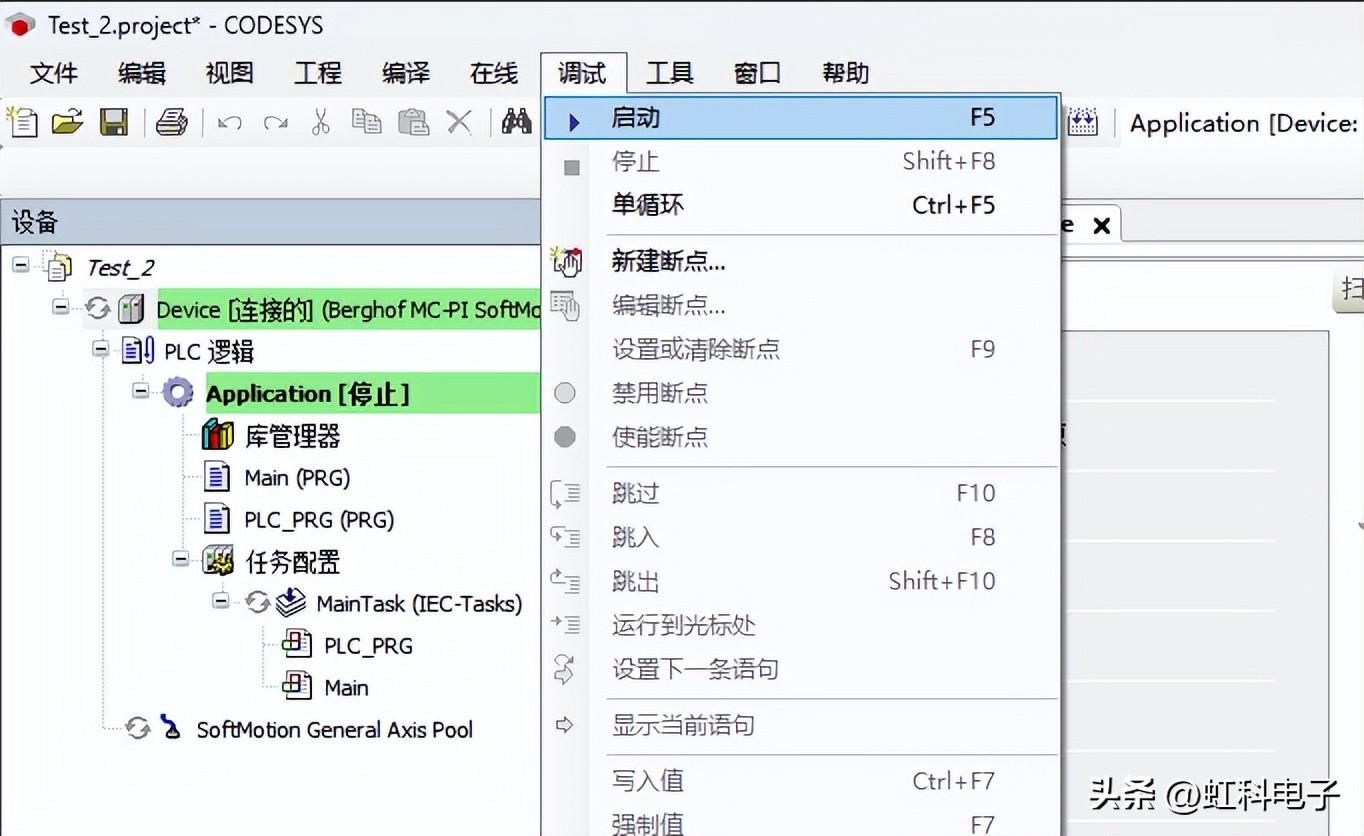1364x836 pixels.
Task: Click the Copy icon in the toolbar
Action: (x=366, y=122)
